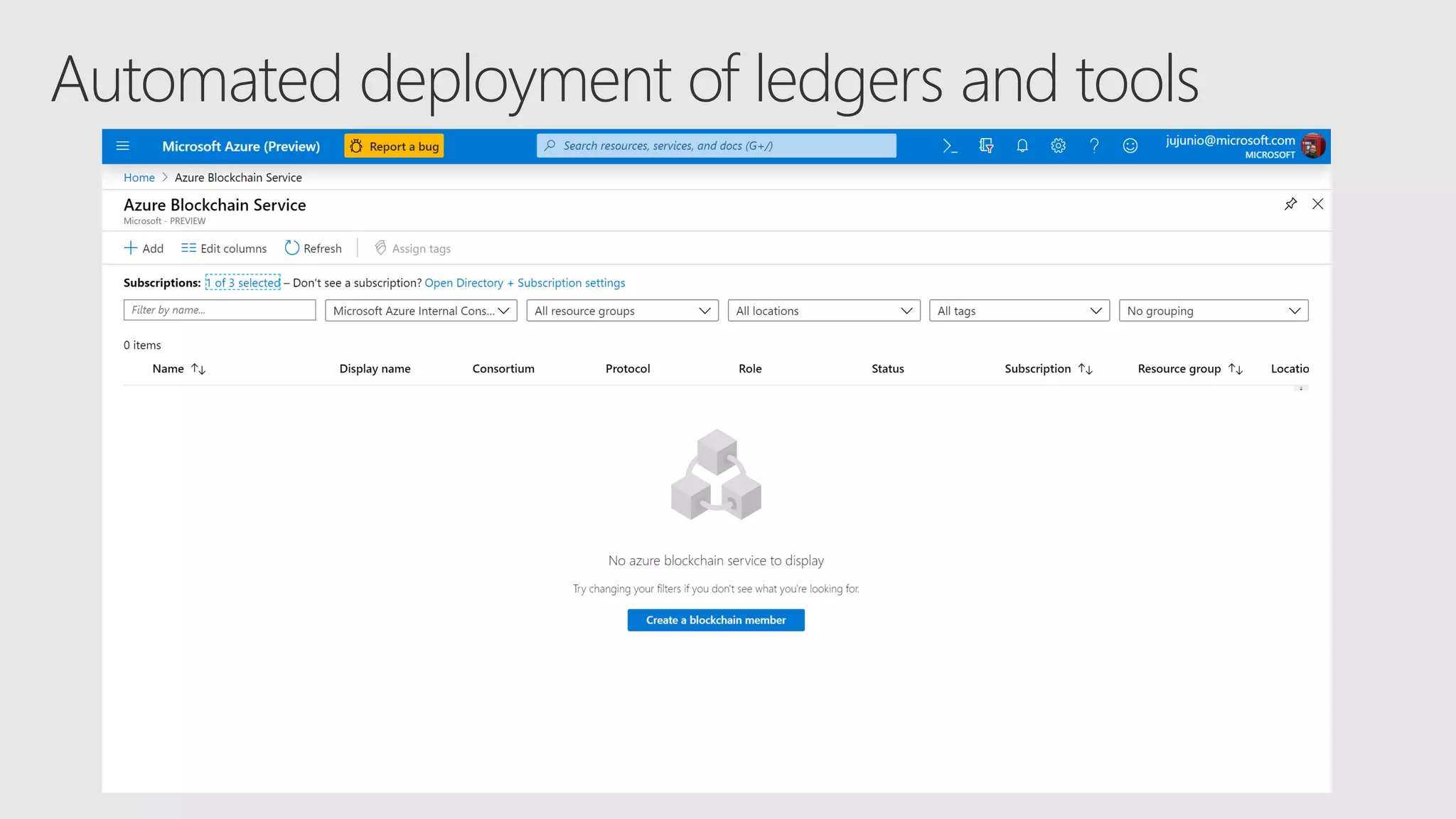Click the Protocol column header

point(628,368)
